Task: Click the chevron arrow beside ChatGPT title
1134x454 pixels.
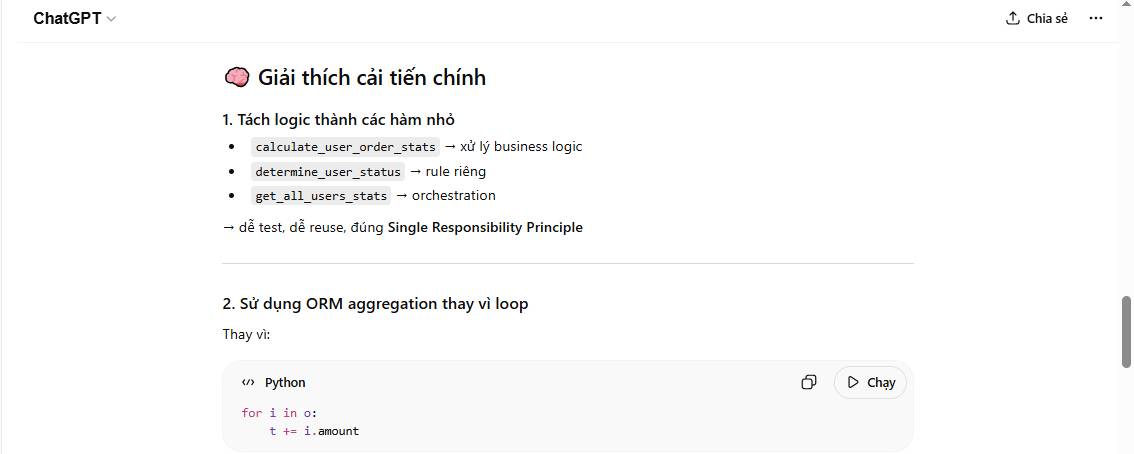Action: point(111,19)
